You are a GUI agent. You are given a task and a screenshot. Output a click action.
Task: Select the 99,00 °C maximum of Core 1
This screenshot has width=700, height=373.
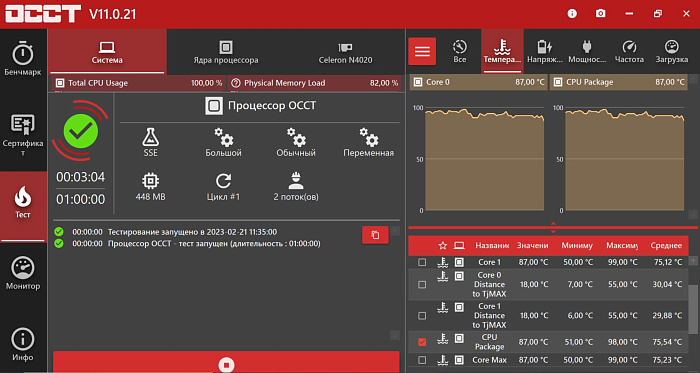tap(622, 262)
